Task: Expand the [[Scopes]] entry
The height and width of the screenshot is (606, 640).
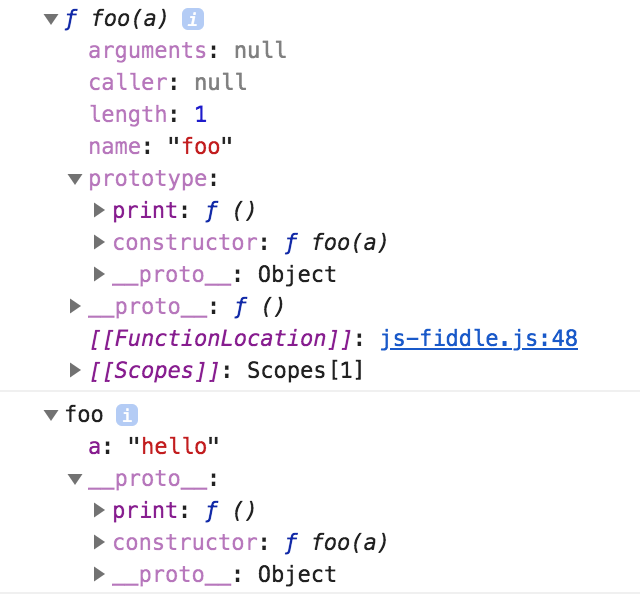Action: [x=75, y=370]
